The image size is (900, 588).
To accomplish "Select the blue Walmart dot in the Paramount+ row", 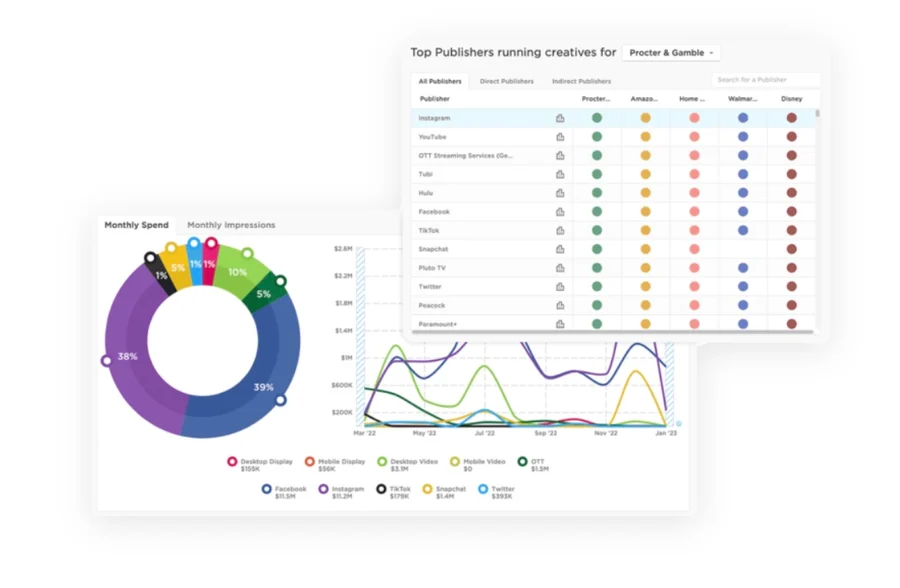I will [743, 324].
